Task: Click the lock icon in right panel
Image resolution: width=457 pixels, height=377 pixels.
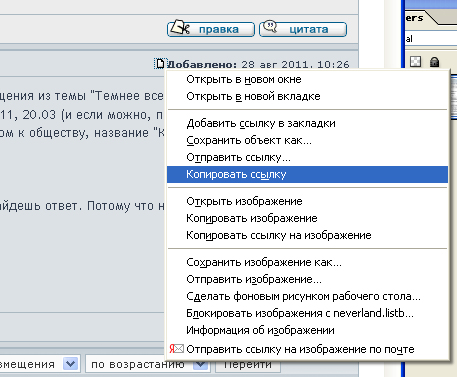Action: 434,62
